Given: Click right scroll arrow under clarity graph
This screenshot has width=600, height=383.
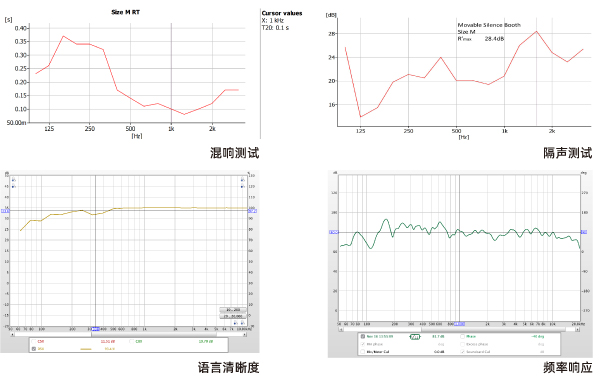Looking at the screenshot, I should 244,334.
